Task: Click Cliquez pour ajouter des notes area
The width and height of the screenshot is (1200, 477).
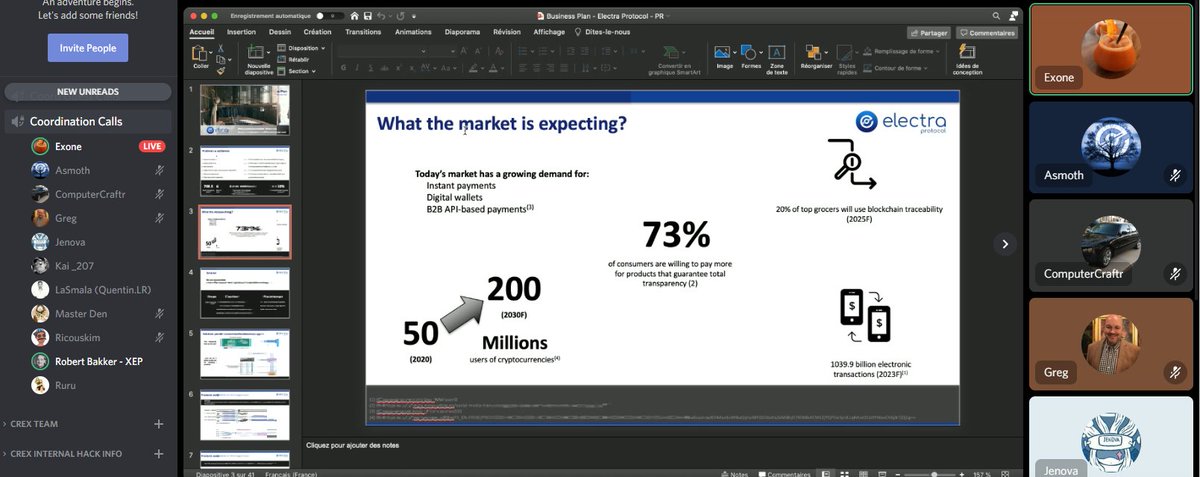Action: 351,445
